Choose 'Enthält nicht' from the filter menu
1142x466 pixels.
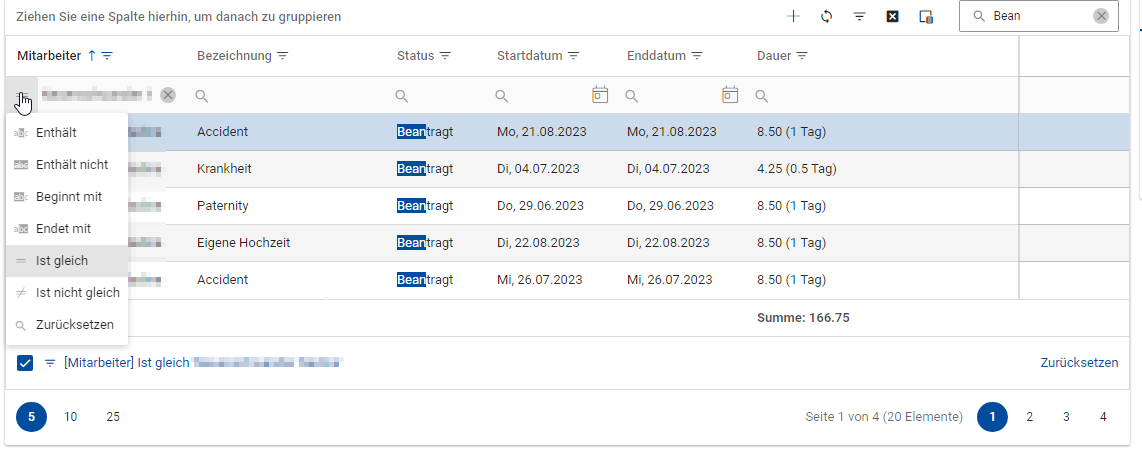coord(71,165)
